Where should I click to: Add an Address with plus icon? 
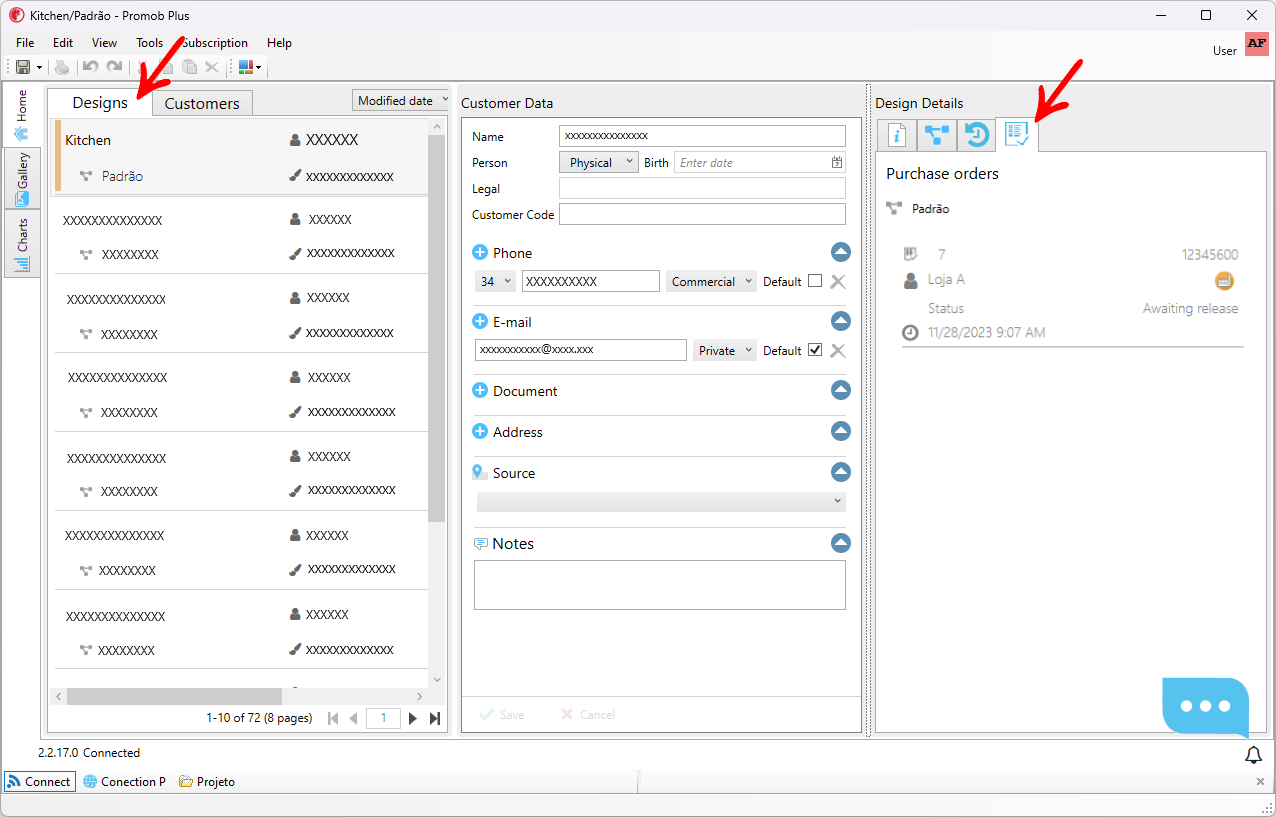click(x=480, y=432)
